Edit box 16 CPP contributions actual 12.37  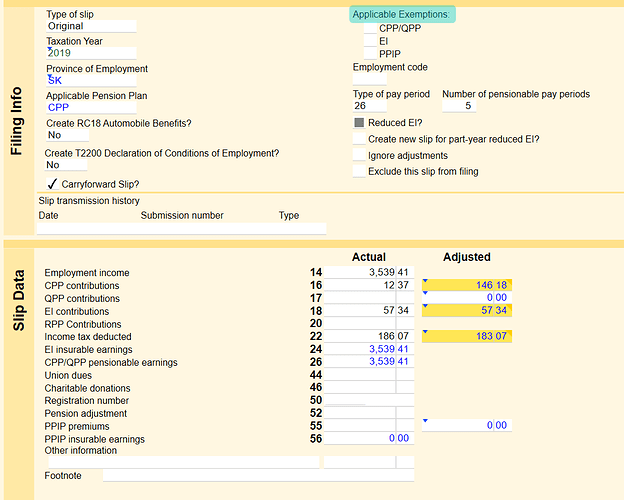pyautogui.click(x=369, y=285)
